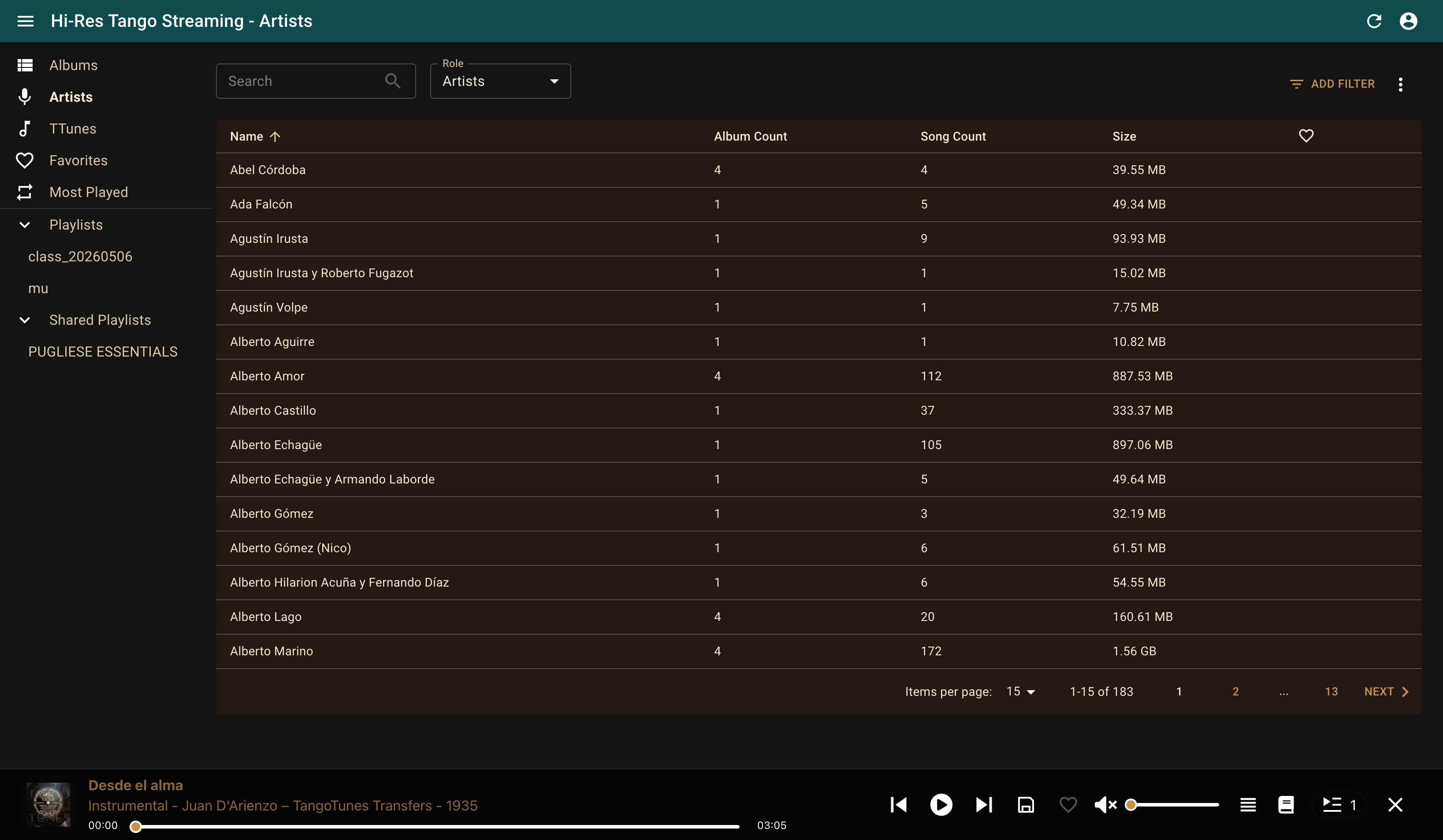Click the Favorites heart icon in the sidebar
1443x840 pixels.
tap(25, 160)
